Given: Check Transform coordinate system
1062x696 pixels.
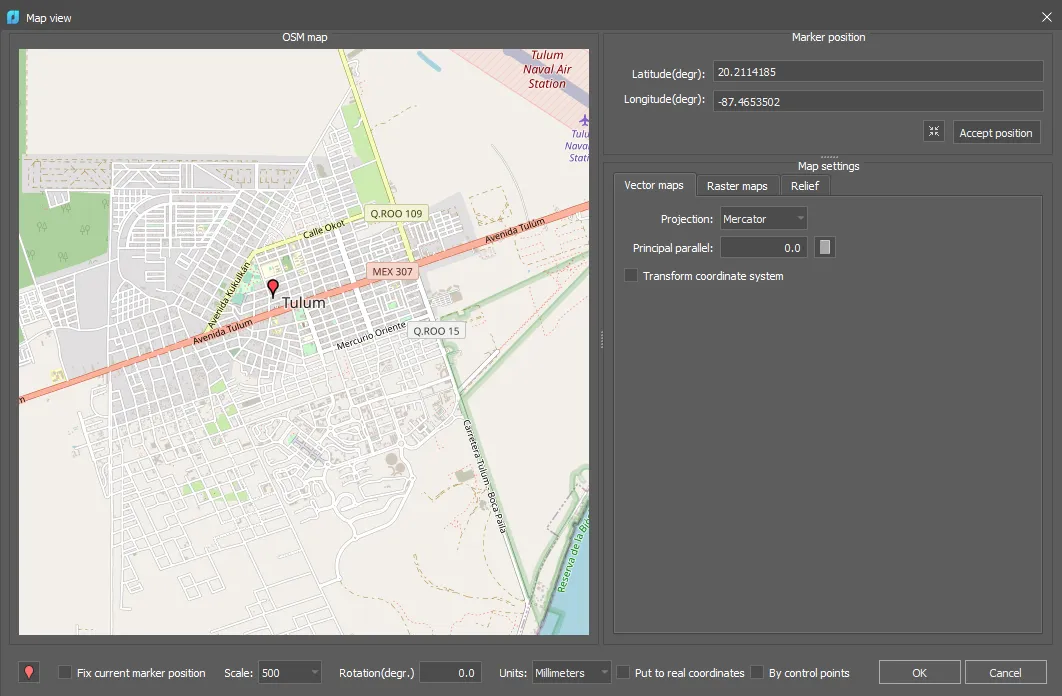Looking at the screenshot, I should point(631,276).
